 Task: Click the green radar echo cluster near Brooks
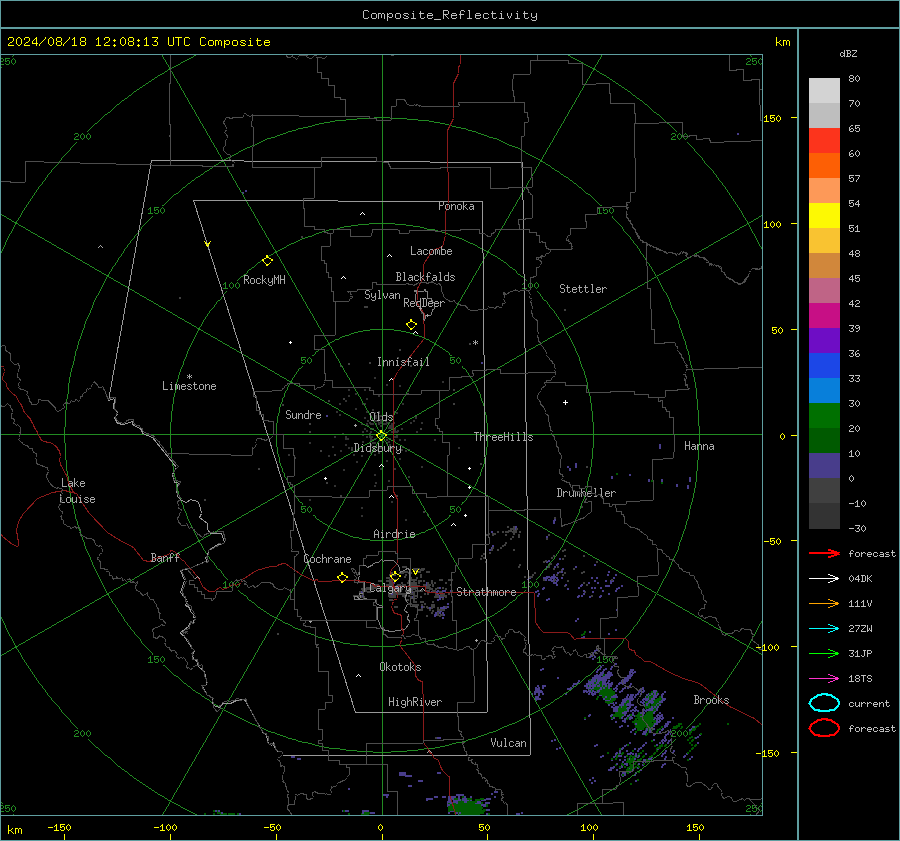(647, 719)
